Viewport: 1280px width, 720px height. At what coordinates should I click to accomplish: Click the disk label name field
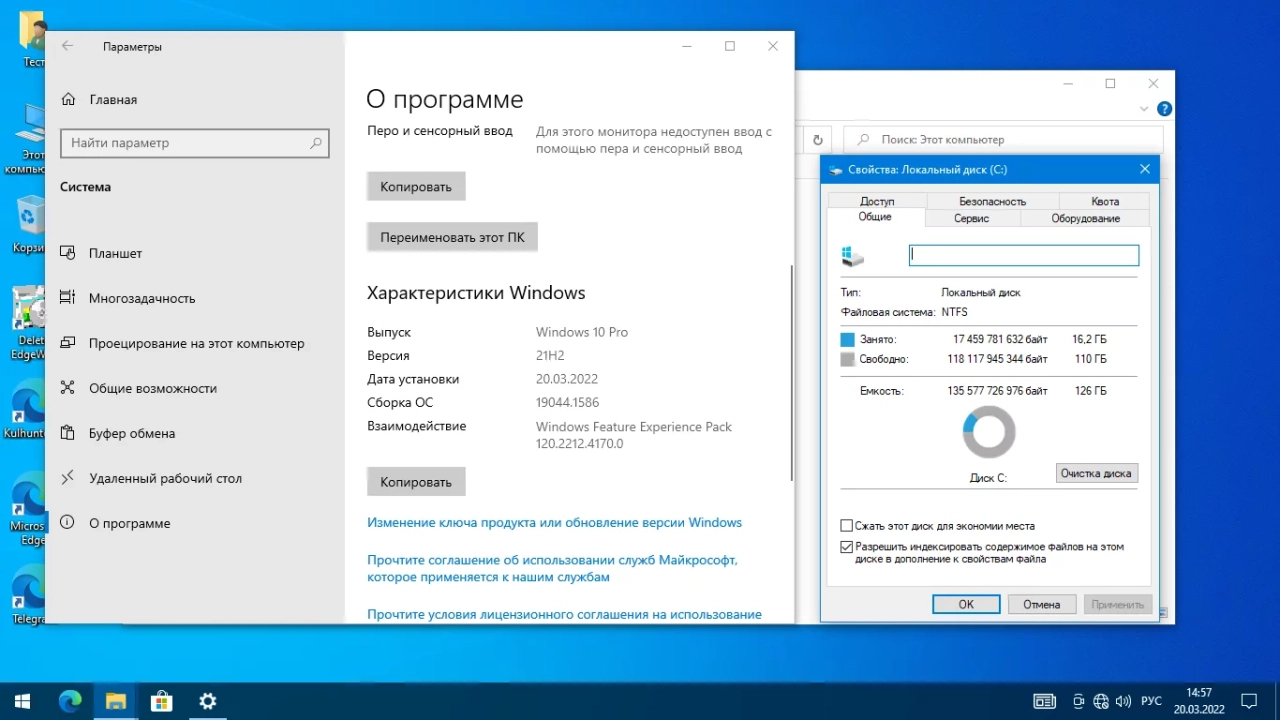pyautogui.click(x=1024, y=255)
